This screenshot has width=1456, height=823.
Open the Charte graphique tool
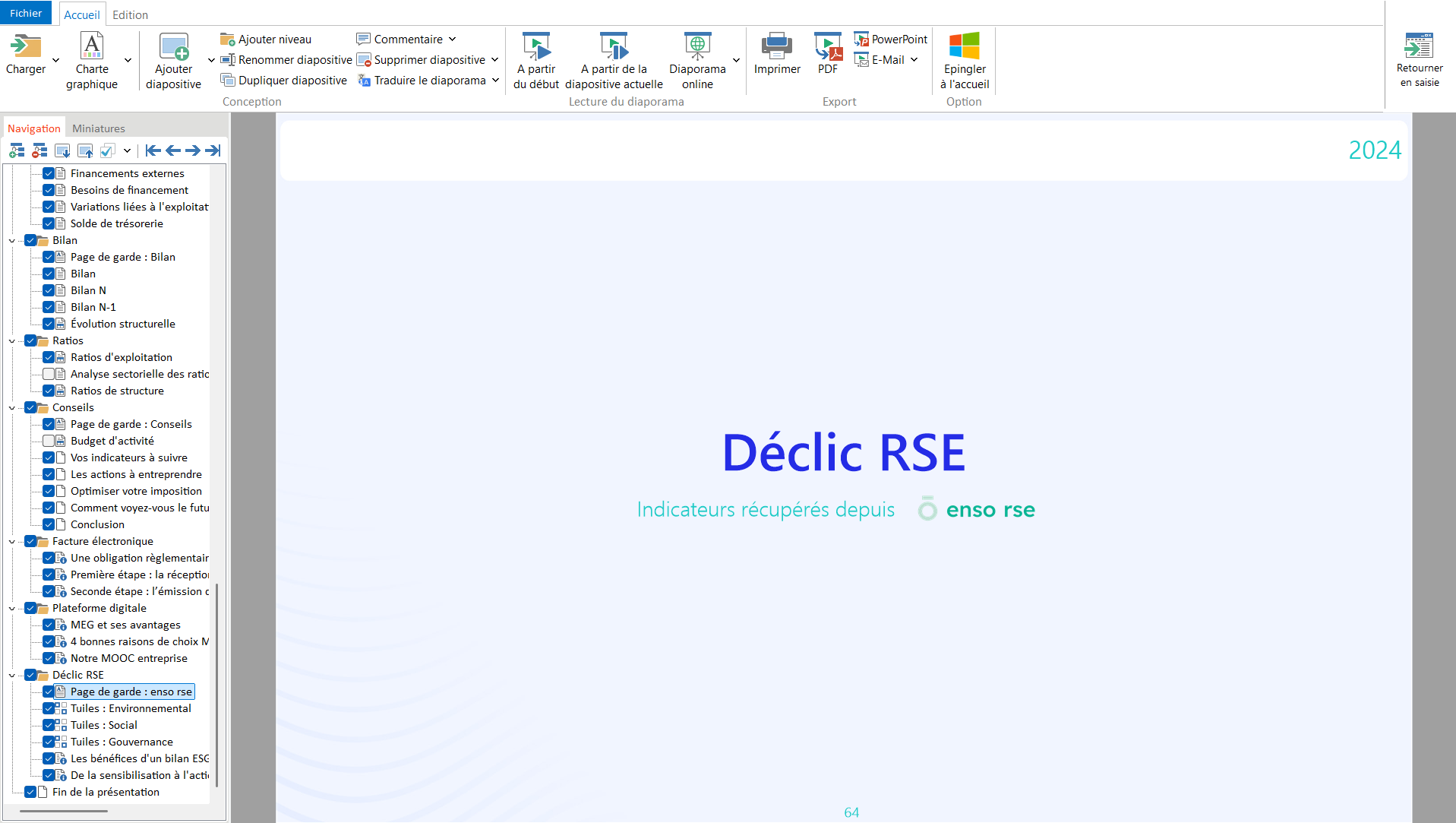(x=92, y=61)
